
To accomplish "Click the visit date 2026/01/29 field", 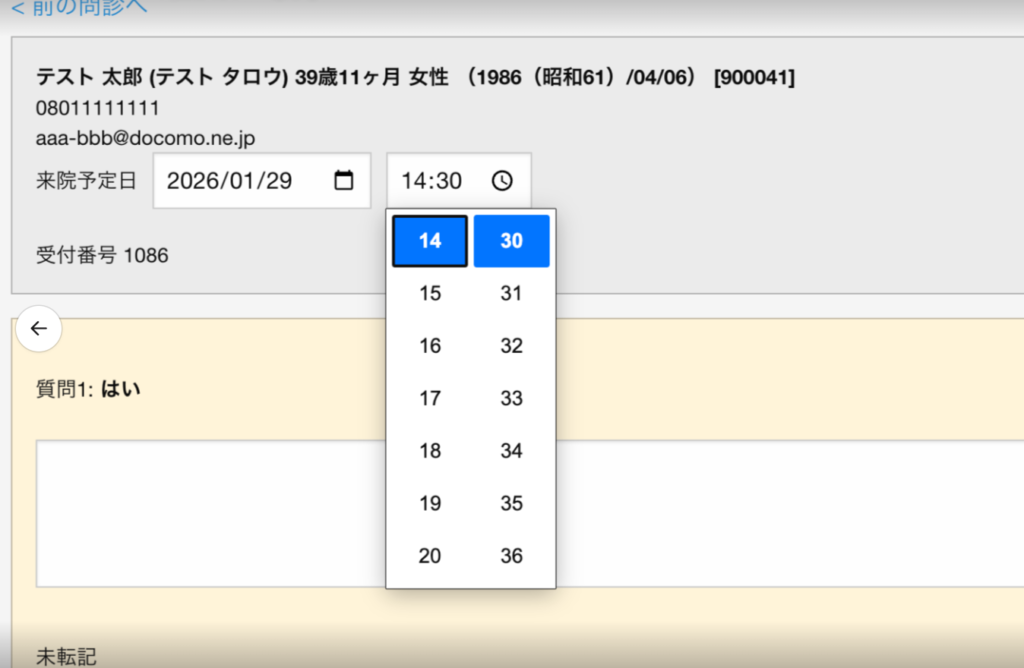I will [x=240, y=181].
